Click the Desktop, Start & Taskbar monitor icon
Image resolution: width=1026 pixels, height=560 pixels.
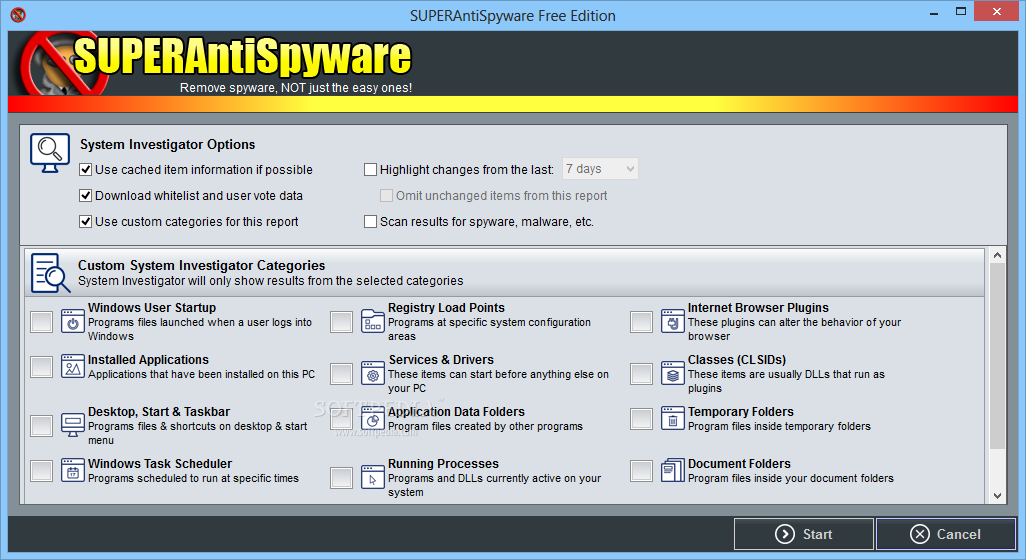(x=73, y=425)
